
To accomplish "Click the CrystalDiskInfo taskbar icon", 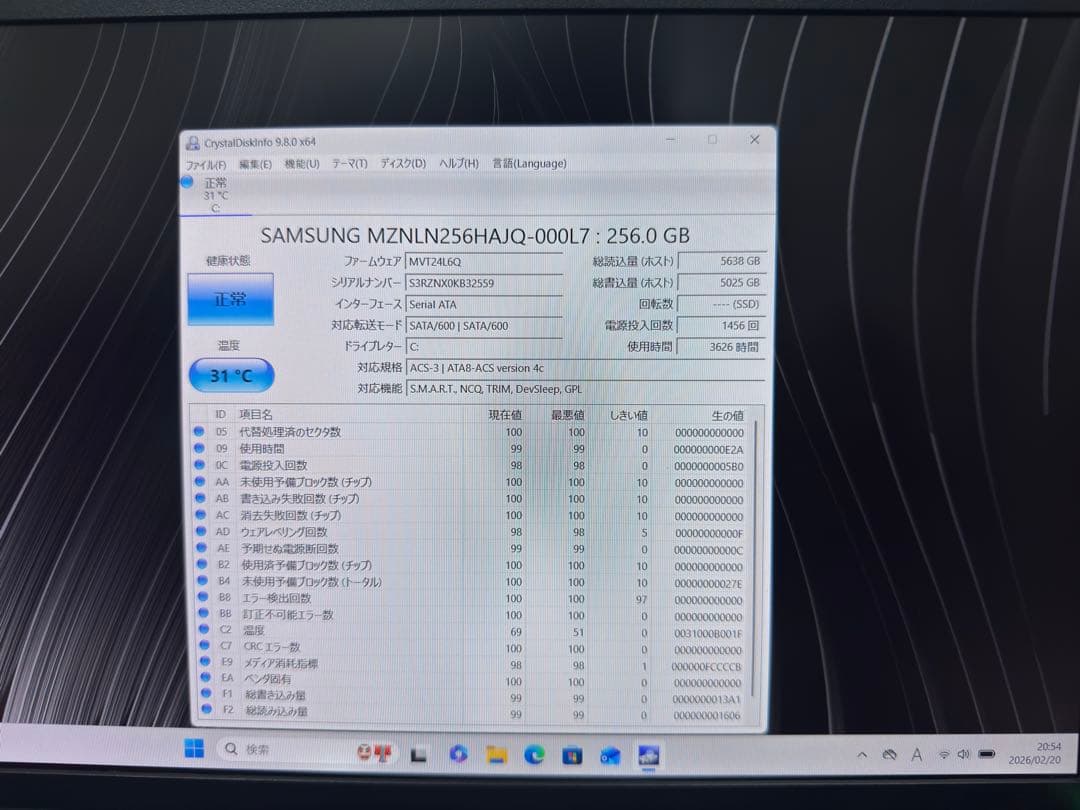I will [648, 757].
